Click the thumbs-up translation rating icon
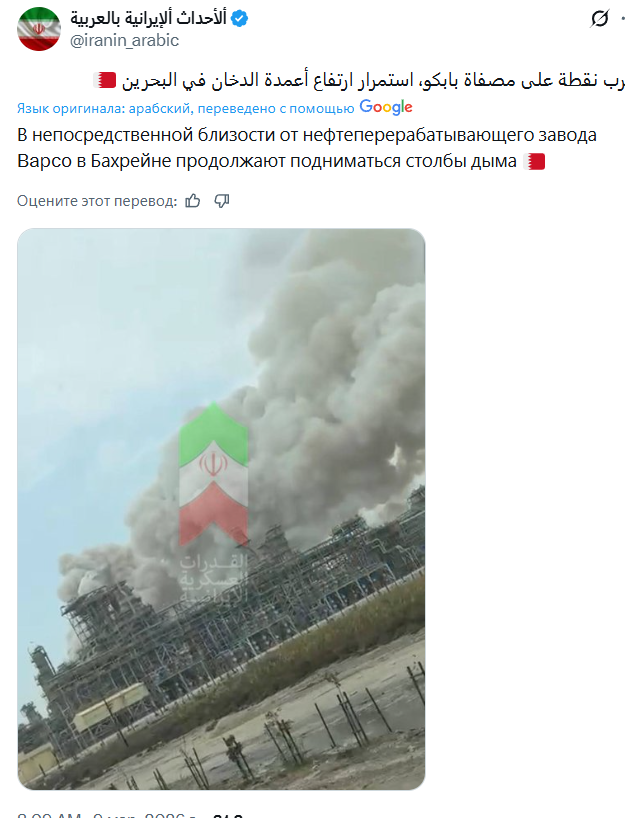Screen dimensions: 625x818 pos(193,201)
